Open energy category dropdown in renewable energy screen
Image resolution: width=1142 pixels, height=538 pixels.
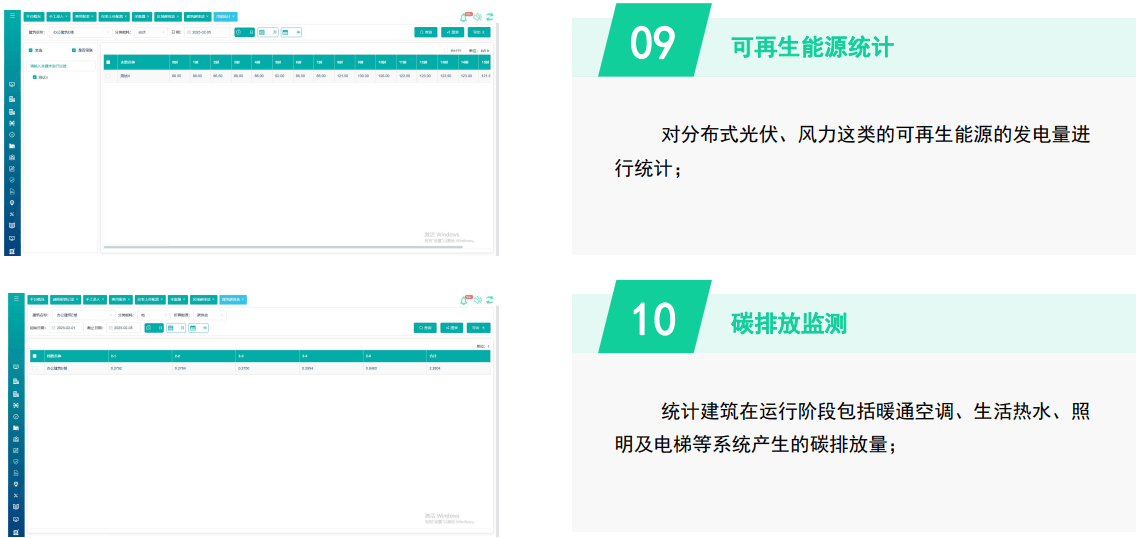coord(151,32)
